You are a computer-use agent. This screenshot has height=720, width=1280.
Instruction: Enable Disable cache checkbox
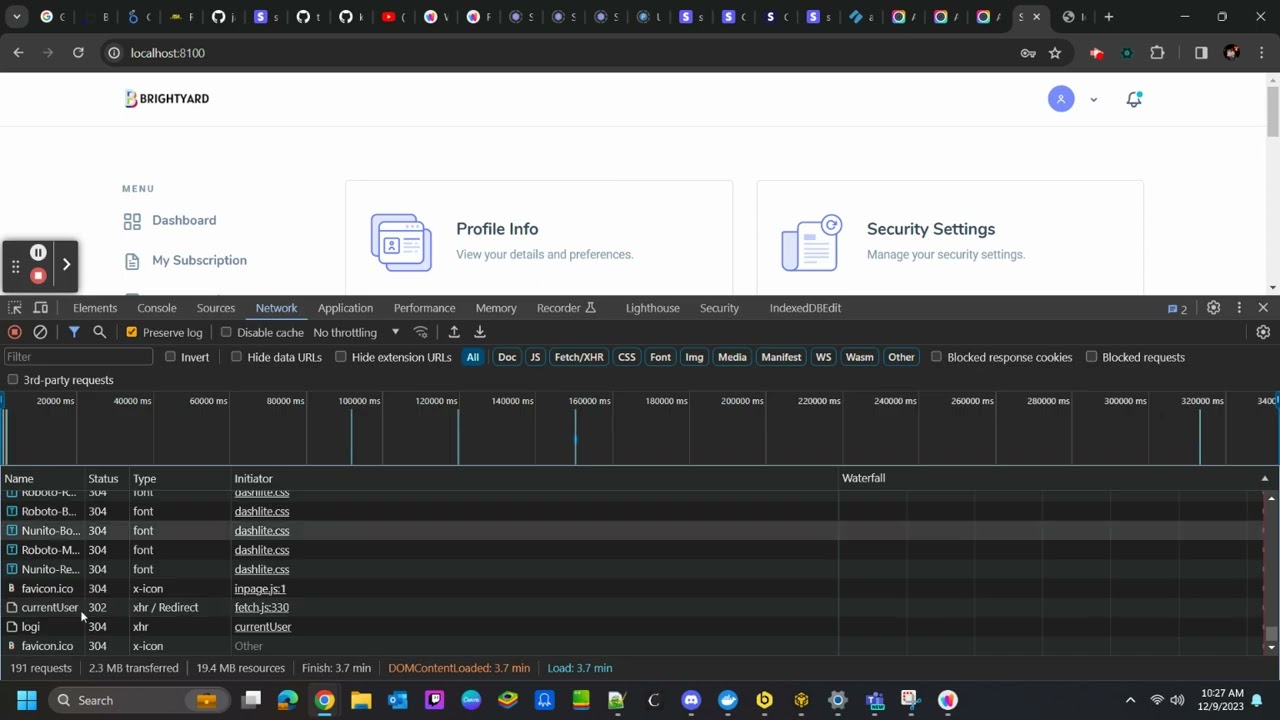pyautogui.click(x=226, y=332)
